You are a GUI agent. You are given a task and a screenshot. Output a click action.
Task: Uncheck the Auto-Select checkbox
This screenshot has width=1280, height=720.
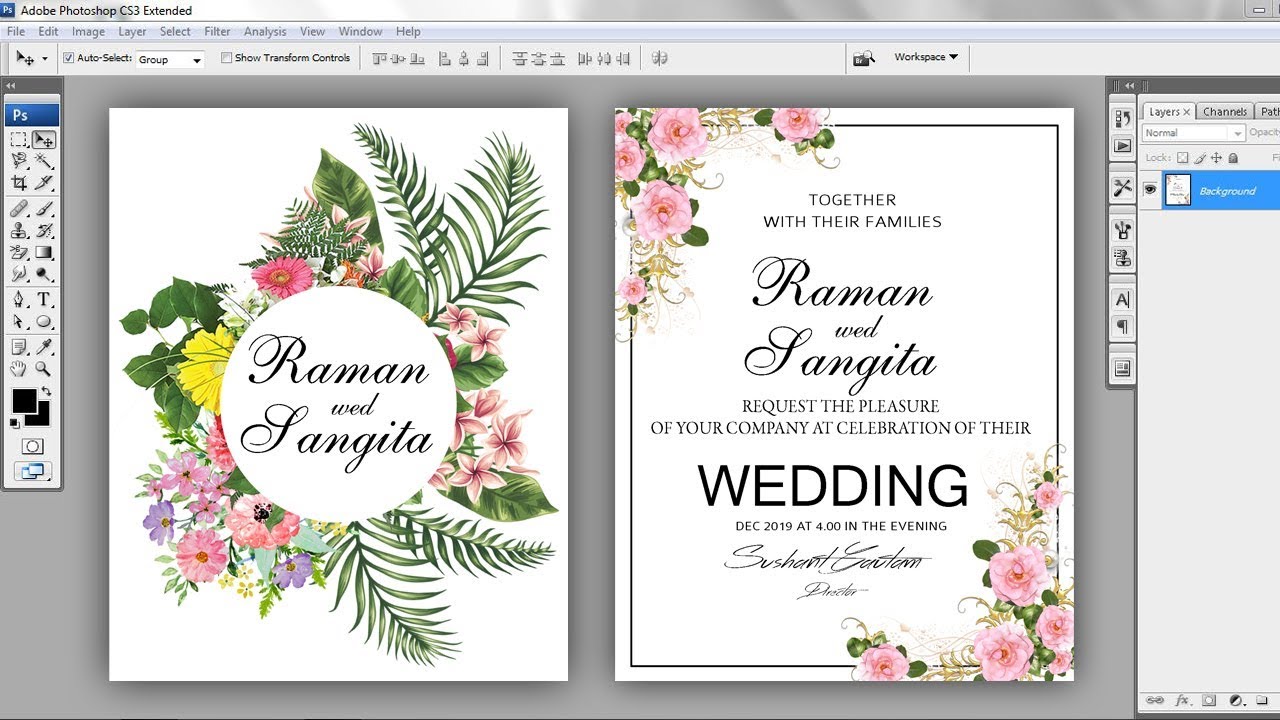68,58
